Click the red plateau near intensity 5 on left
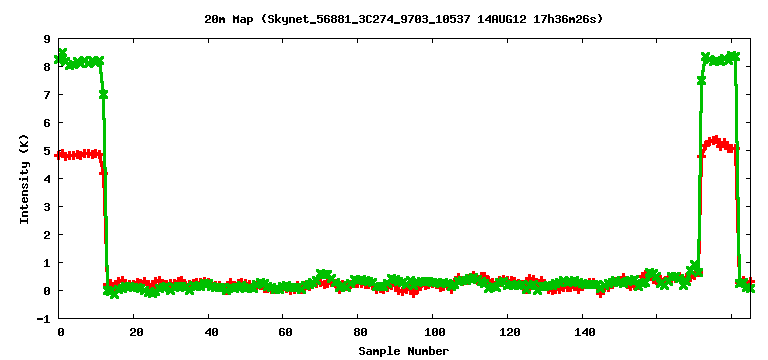Image resolution: width=768 pixels, height=360 pixels. [x=78, y=154]
